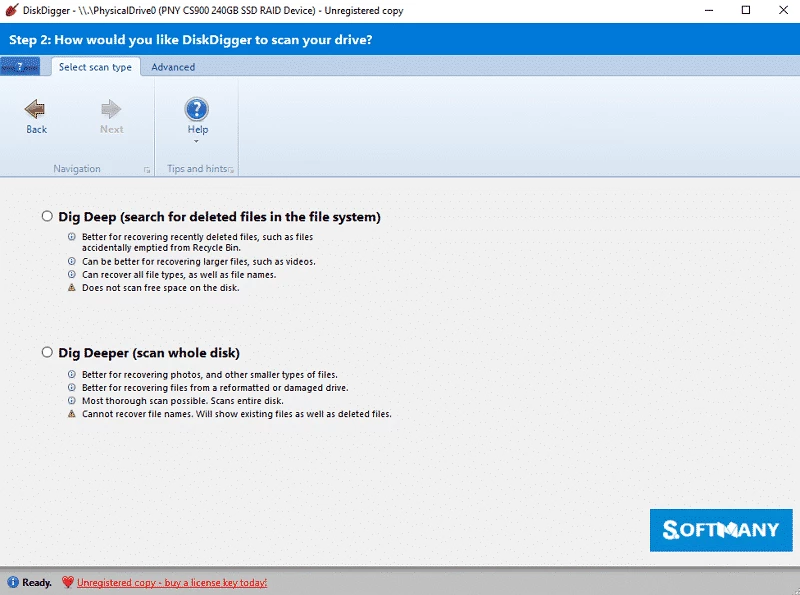
Task: Click the red heart icon in status bar
Action: (x=67, y=582)
